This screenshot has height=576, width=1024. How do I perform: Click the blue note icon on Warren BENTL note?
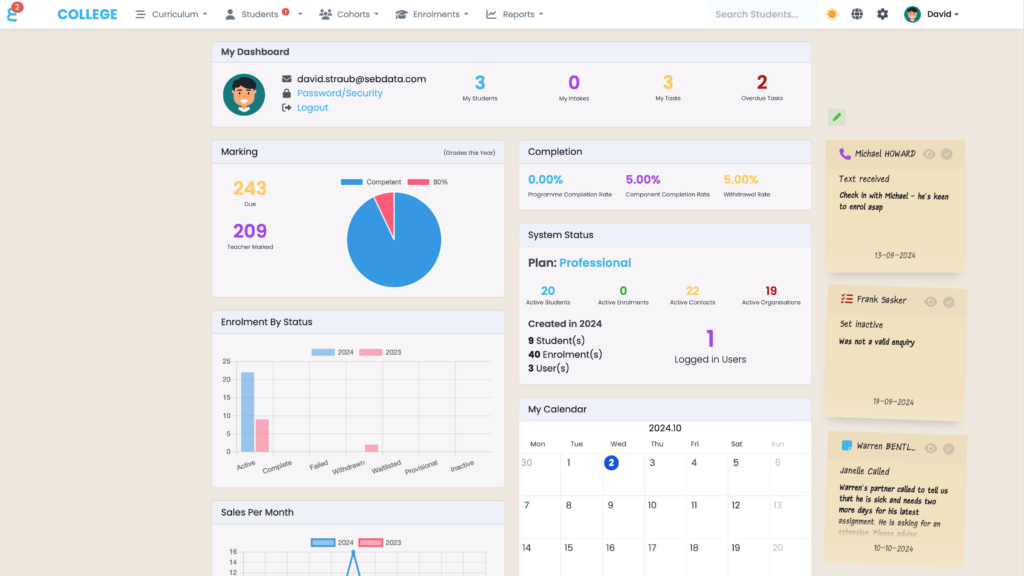click(x=846, y=445)
